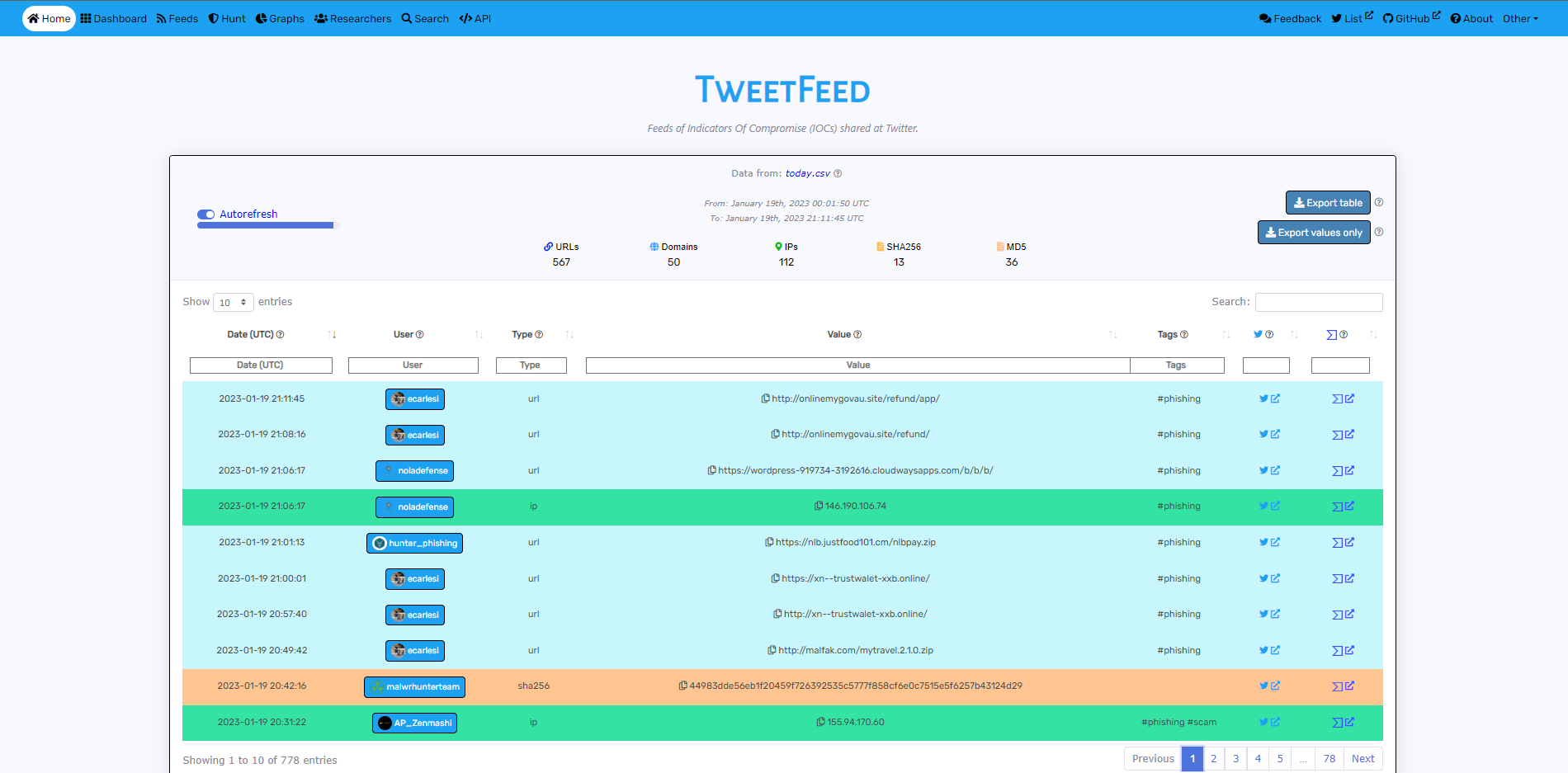Open the Other dropdown menu
Screen dimensions: 1568x773
point(1521,18)
